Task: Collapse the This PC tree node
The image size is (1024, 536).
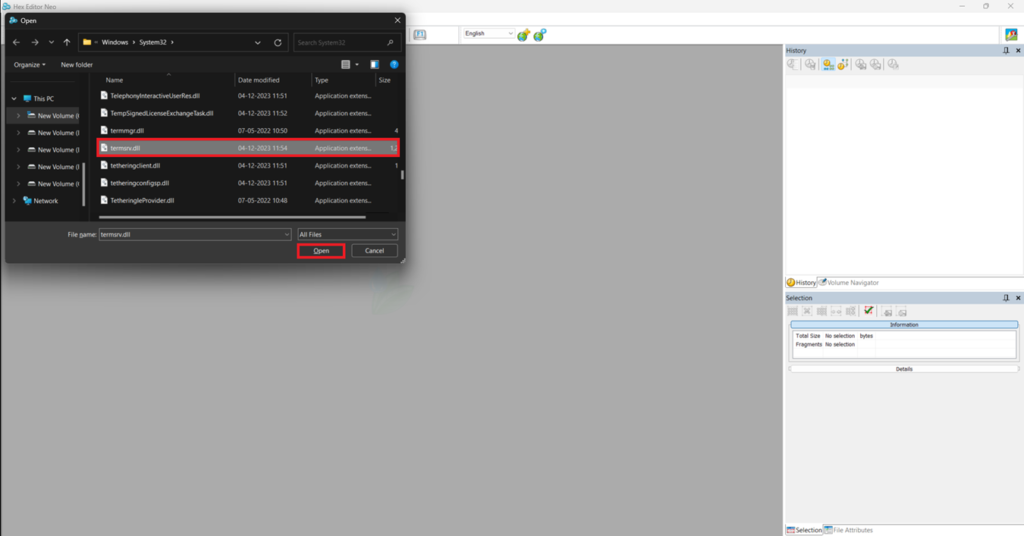Action: coord(14,99)
